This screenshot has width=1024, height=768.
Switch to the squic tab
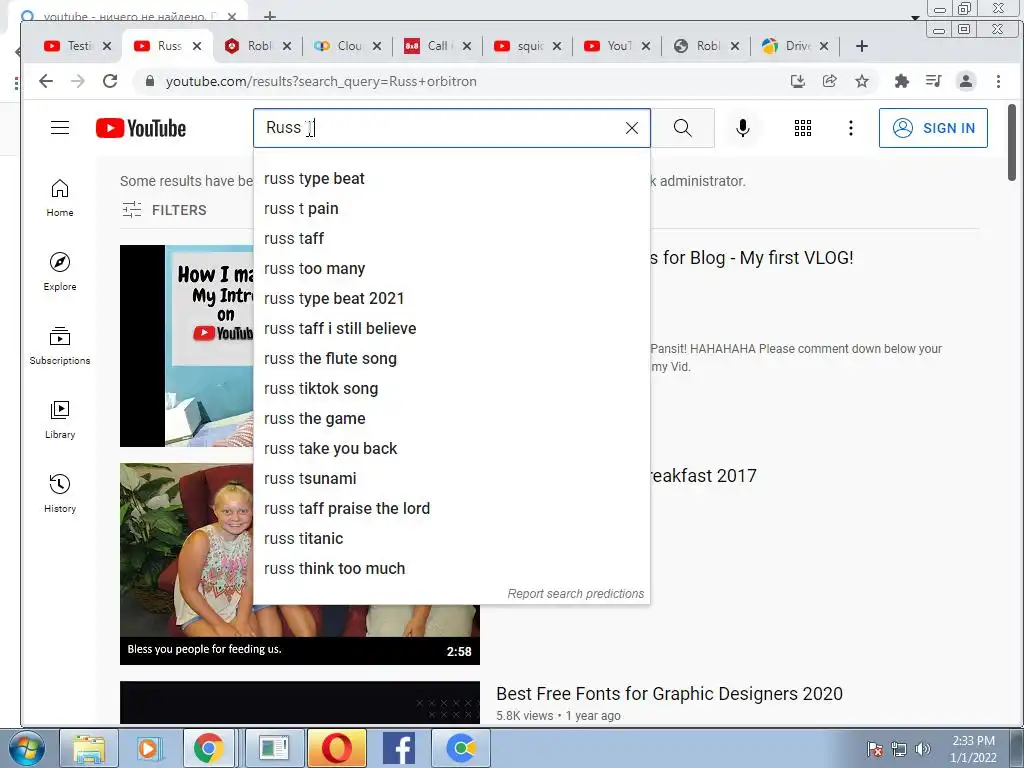[x=527, y=46]
